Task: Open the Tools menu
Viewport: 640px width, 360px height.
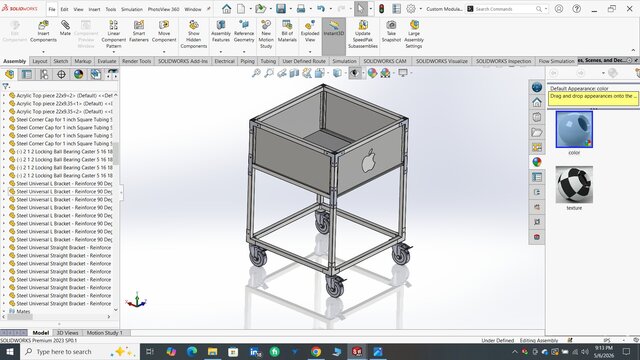Action: (111, 9)
